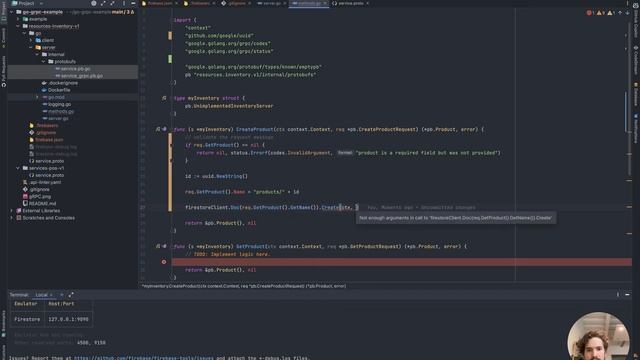This screenshot has height=360, width=640.
Task: Click the breadcrumb myInventory.CreateProduct below editor
Action: click(244, 286)
